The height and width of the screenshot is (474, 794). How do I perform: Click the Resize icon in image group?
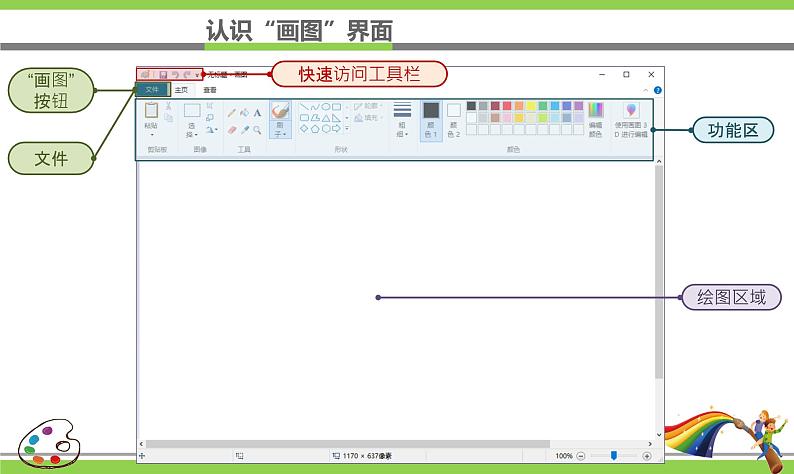[210, 117]
